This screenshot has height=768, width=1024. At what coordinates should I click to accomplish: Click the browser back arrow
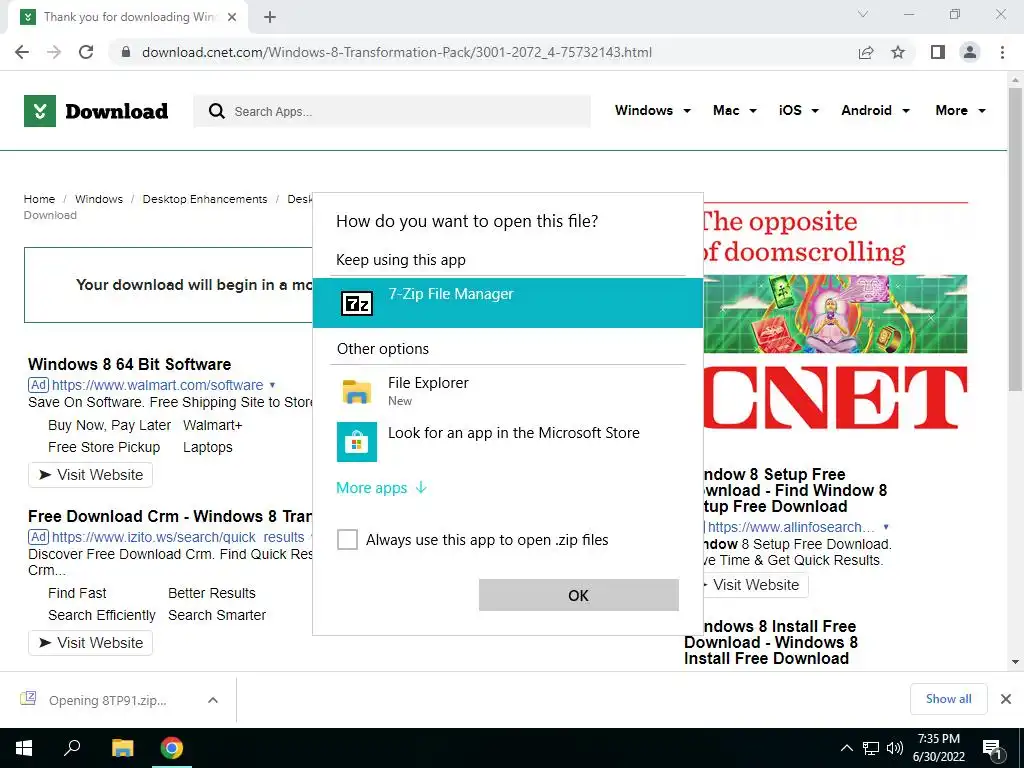tap(22, 52)
